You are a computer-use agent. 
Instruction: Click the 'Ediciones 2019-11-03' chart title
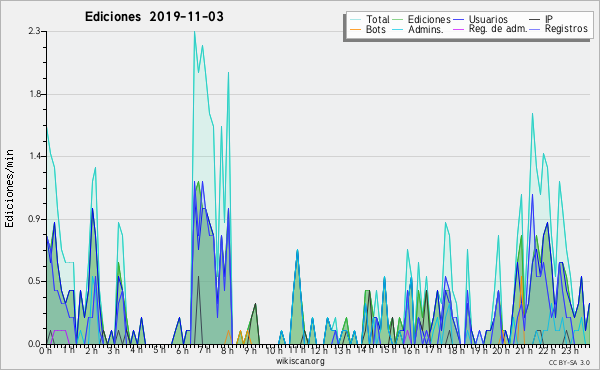(x=154, y=17)
